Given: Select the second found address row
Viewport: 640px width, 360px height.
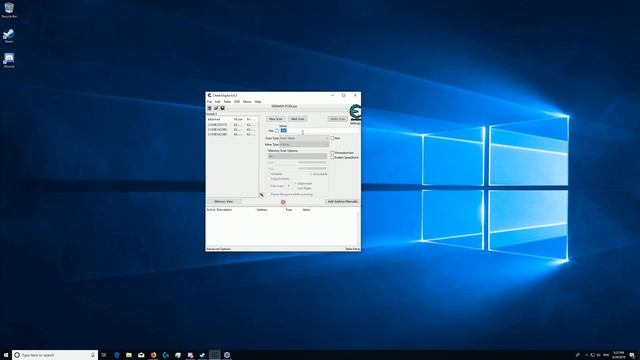Looking at the screenshot, I should tap(232, 129).
